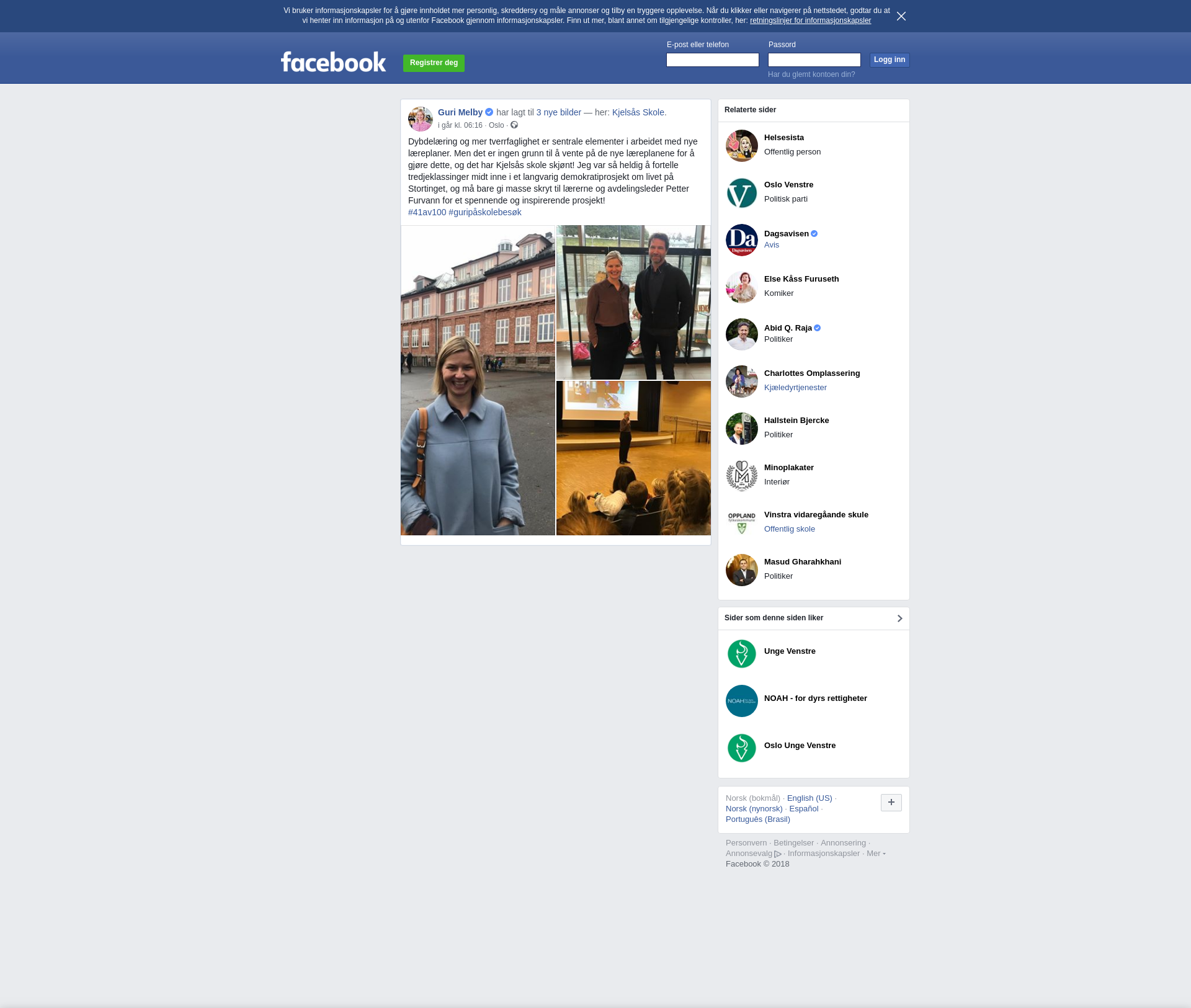Open the Offentlig skole category link

(790, 529)
